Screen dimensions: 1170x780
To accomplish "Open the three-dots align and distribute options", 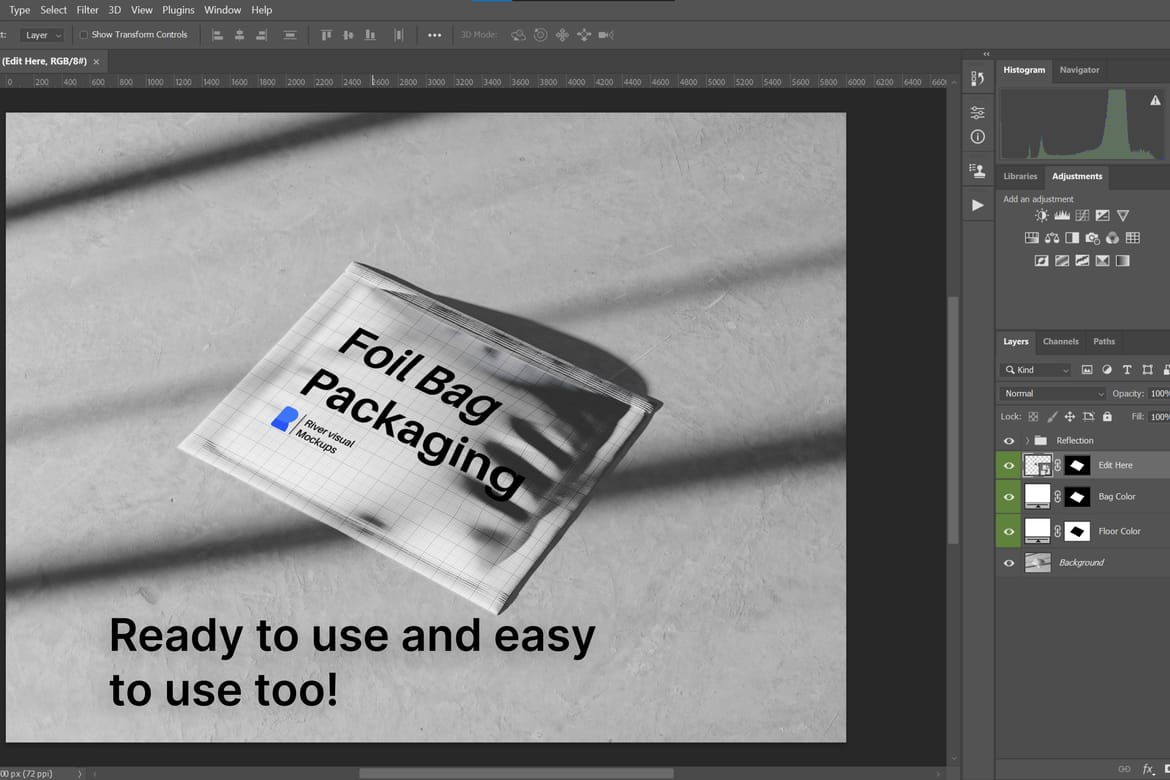I will pos(434,35).
